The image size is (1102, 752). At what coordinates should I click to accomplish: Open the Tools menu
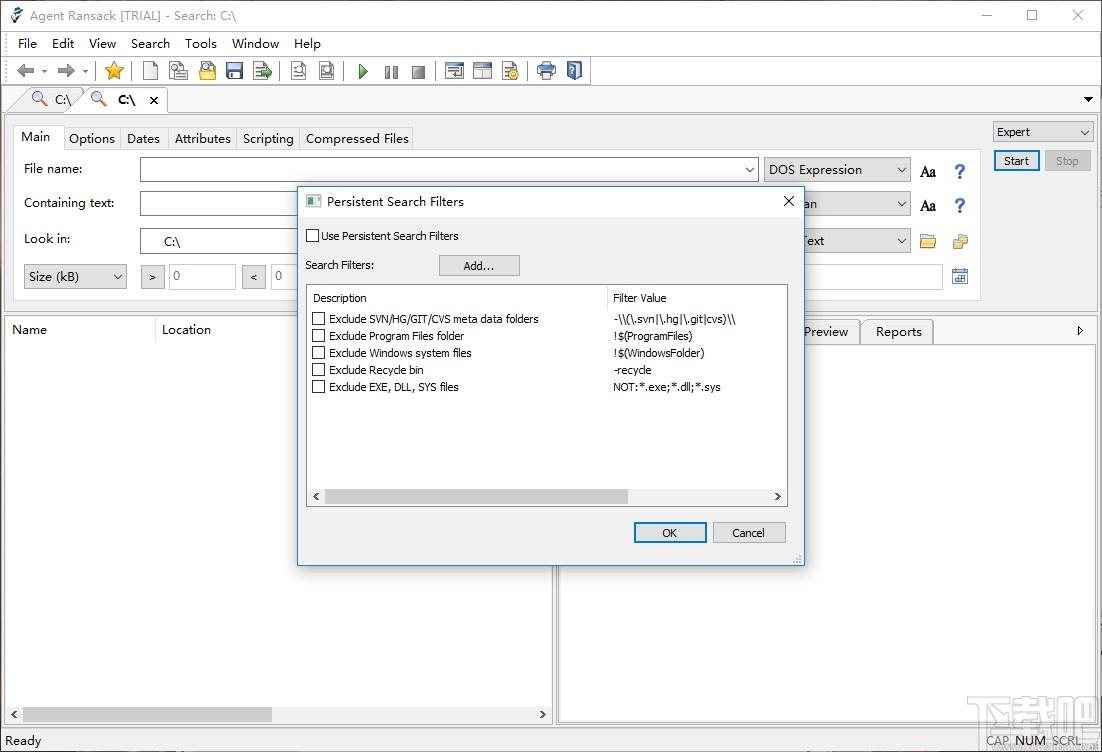200,44
